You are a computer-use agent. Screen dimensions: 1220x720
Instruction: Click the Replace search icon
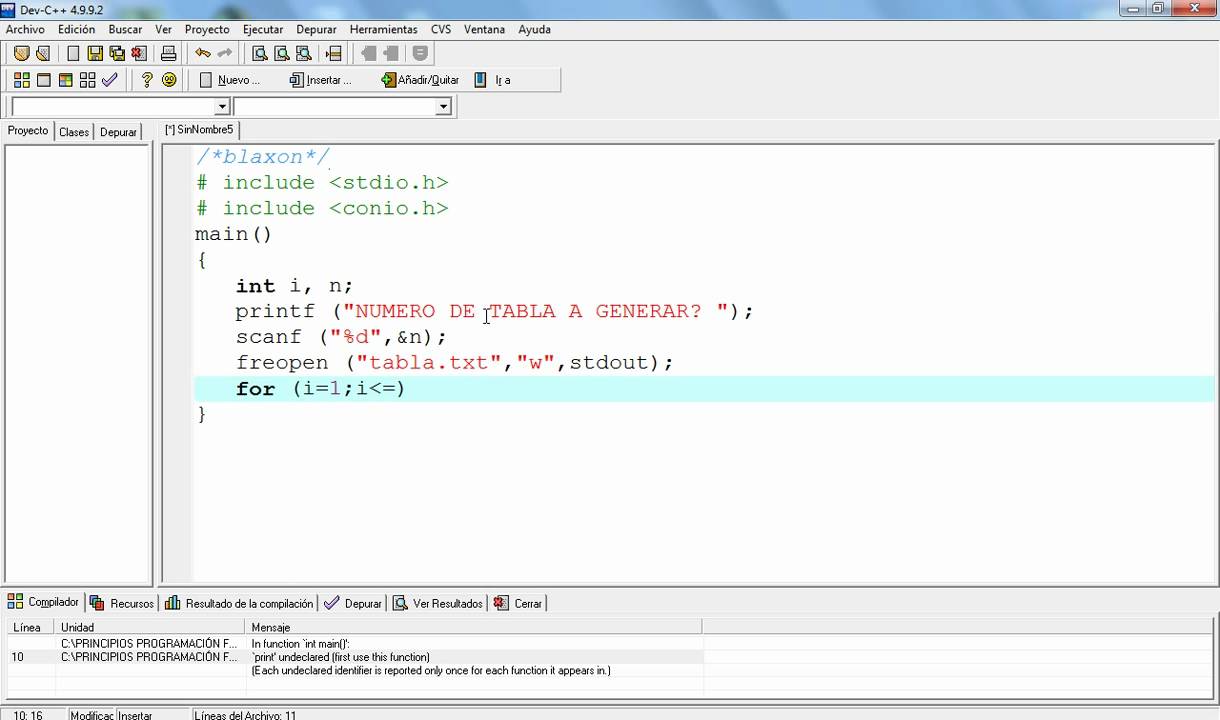282,53
